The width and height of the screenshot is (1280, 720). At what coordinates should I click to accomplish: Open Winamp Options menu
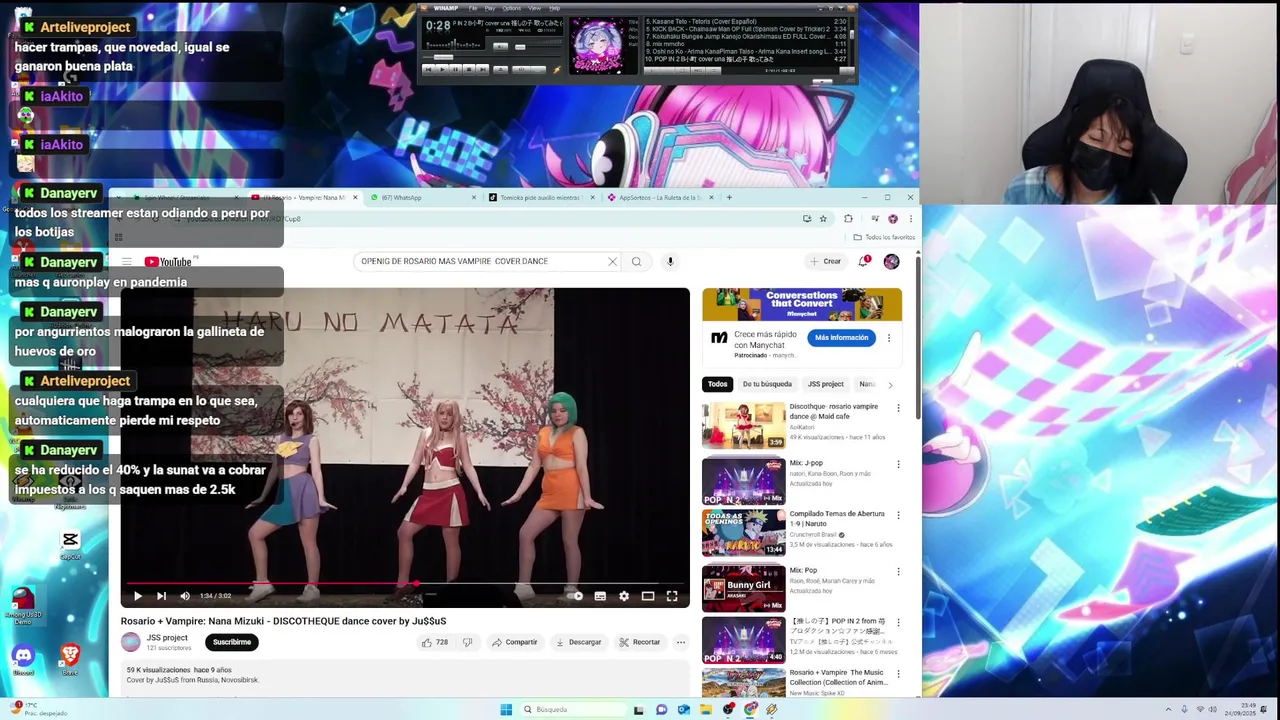[511, 8]
